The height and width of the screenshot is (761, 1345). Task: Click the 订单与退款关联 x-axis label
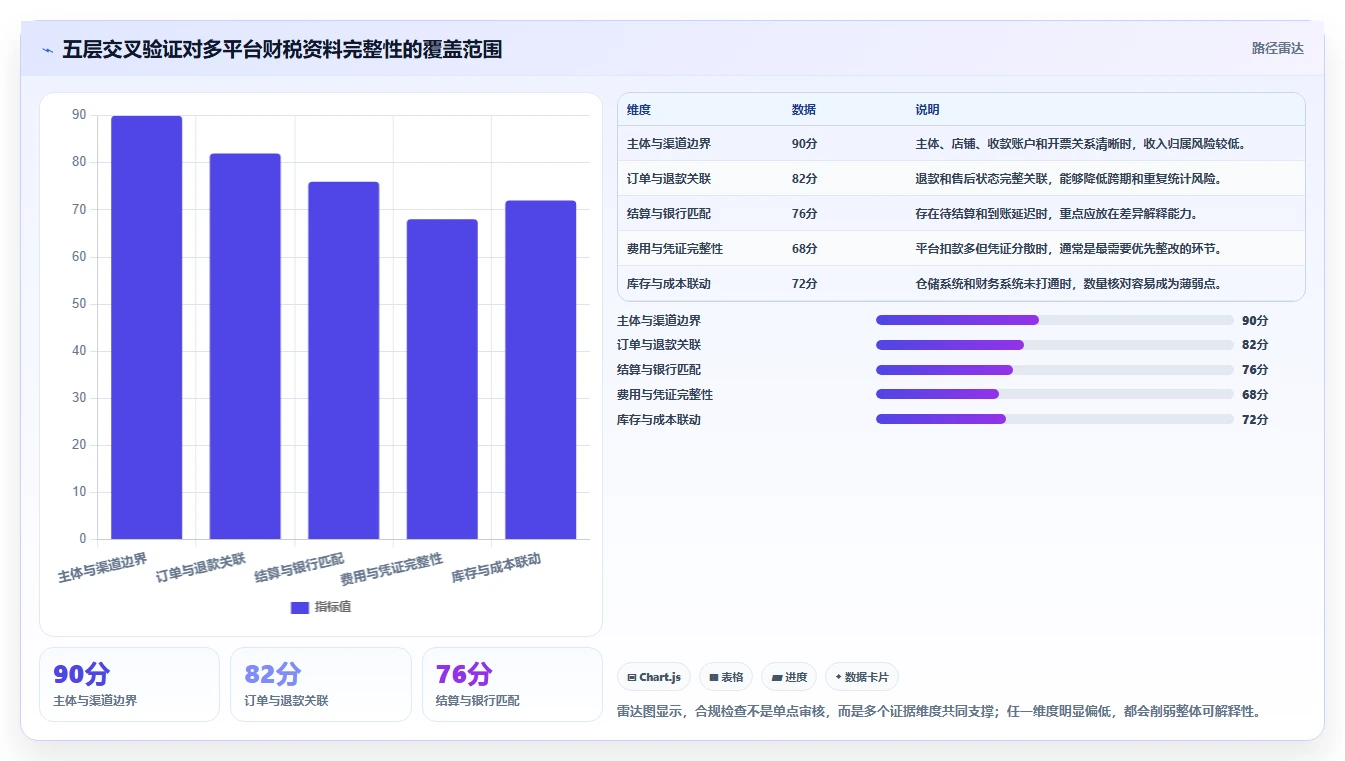tap(201, 567)
